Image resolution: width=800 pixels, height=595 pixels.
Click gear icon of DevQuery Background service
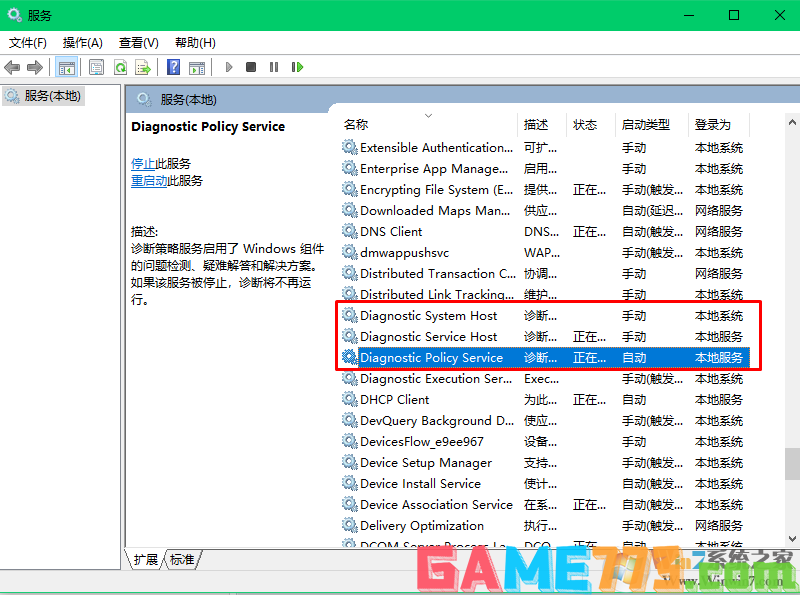(x=349, y=420)
